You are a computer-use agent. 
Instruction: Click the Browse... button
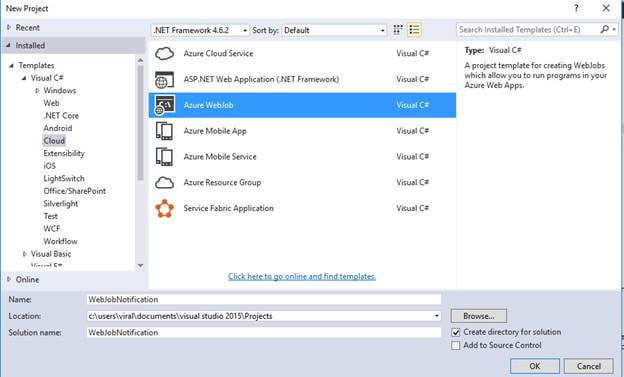(479, 316)
